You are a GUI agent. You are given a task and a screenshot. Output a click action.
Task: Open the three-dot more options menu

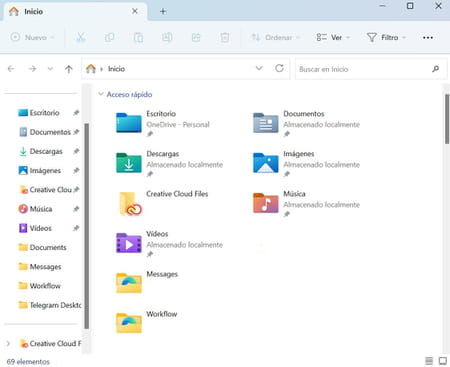pyautogui.click(x=428, y=38)
